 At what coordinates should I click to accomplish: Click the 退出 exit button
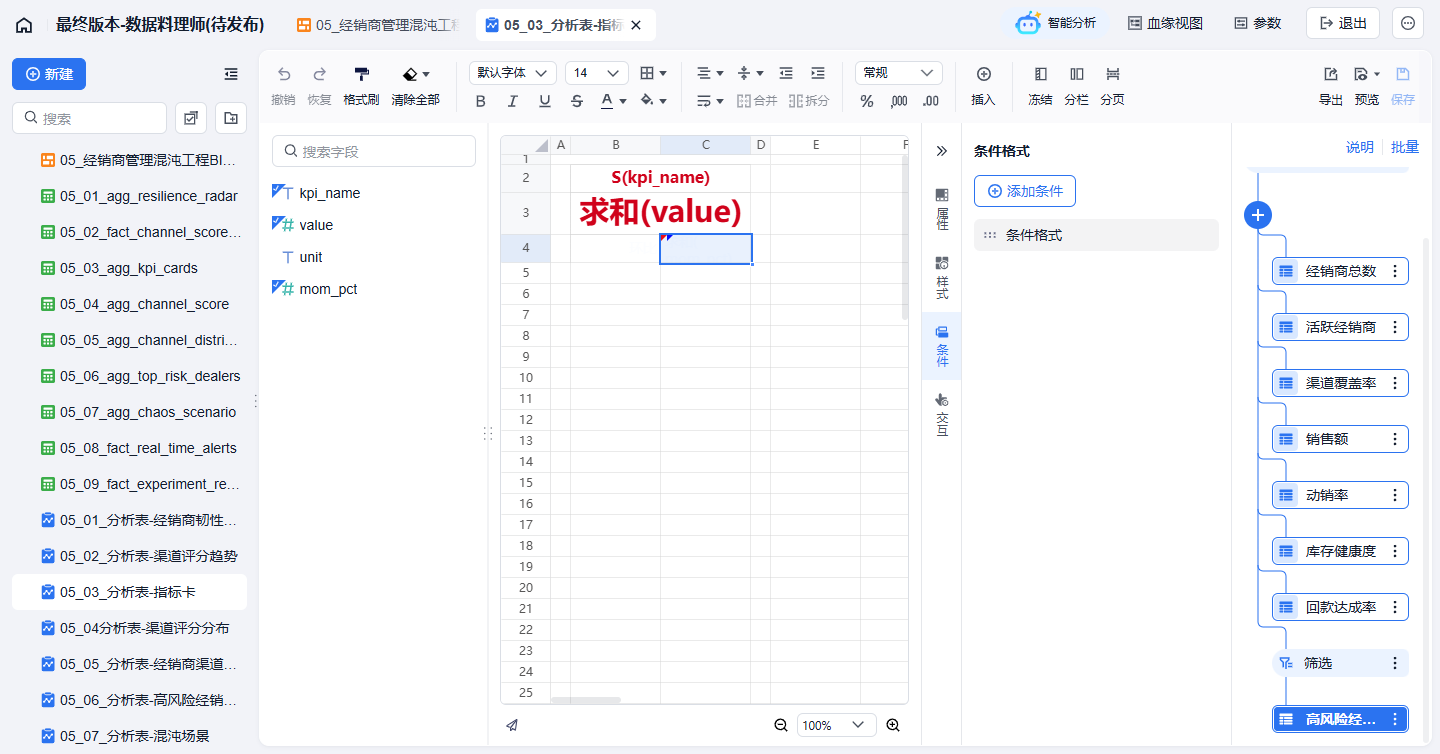(1343, 23)
